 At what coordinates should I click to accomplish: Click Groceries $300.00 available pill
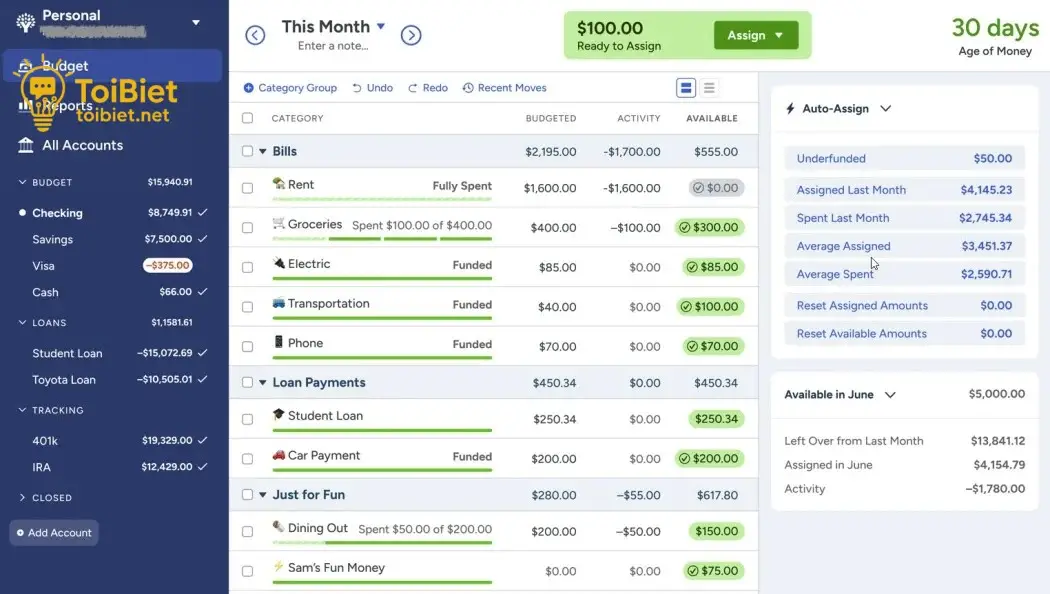(709, 228)
